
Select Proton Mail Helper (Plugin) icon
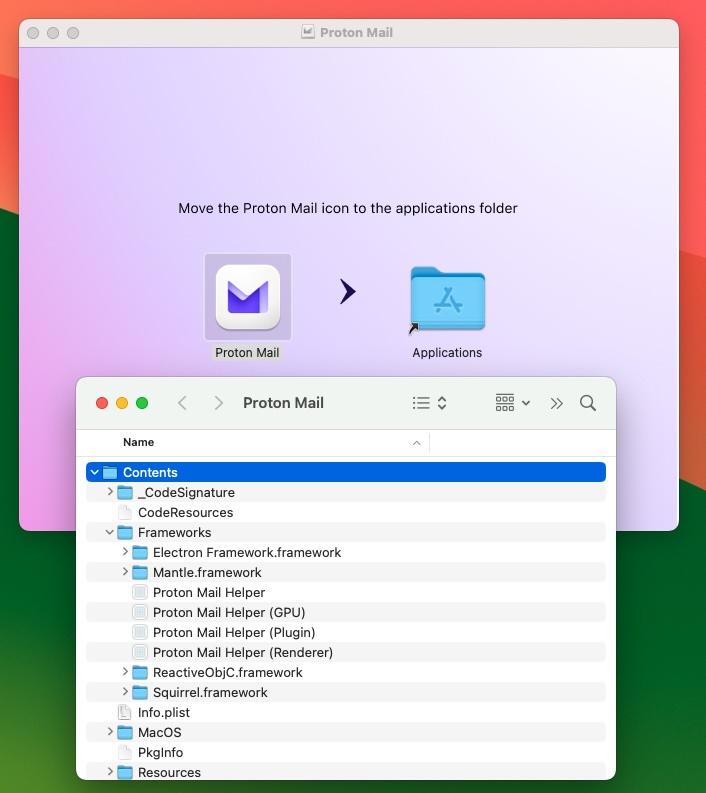click(x=140, y=632)
